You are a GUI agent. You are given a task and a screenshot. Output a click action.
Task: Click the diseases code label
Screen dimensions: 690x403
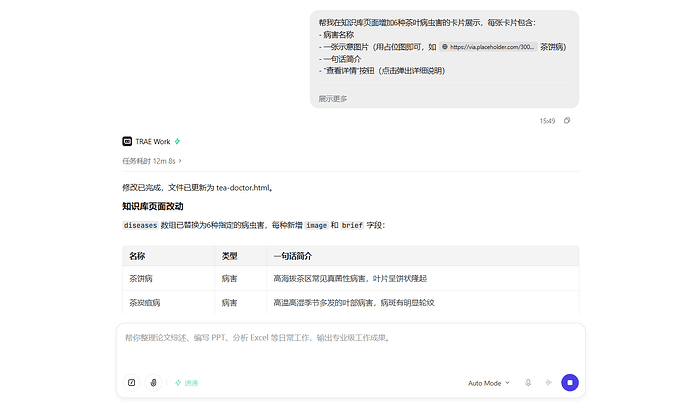point(140,225)
